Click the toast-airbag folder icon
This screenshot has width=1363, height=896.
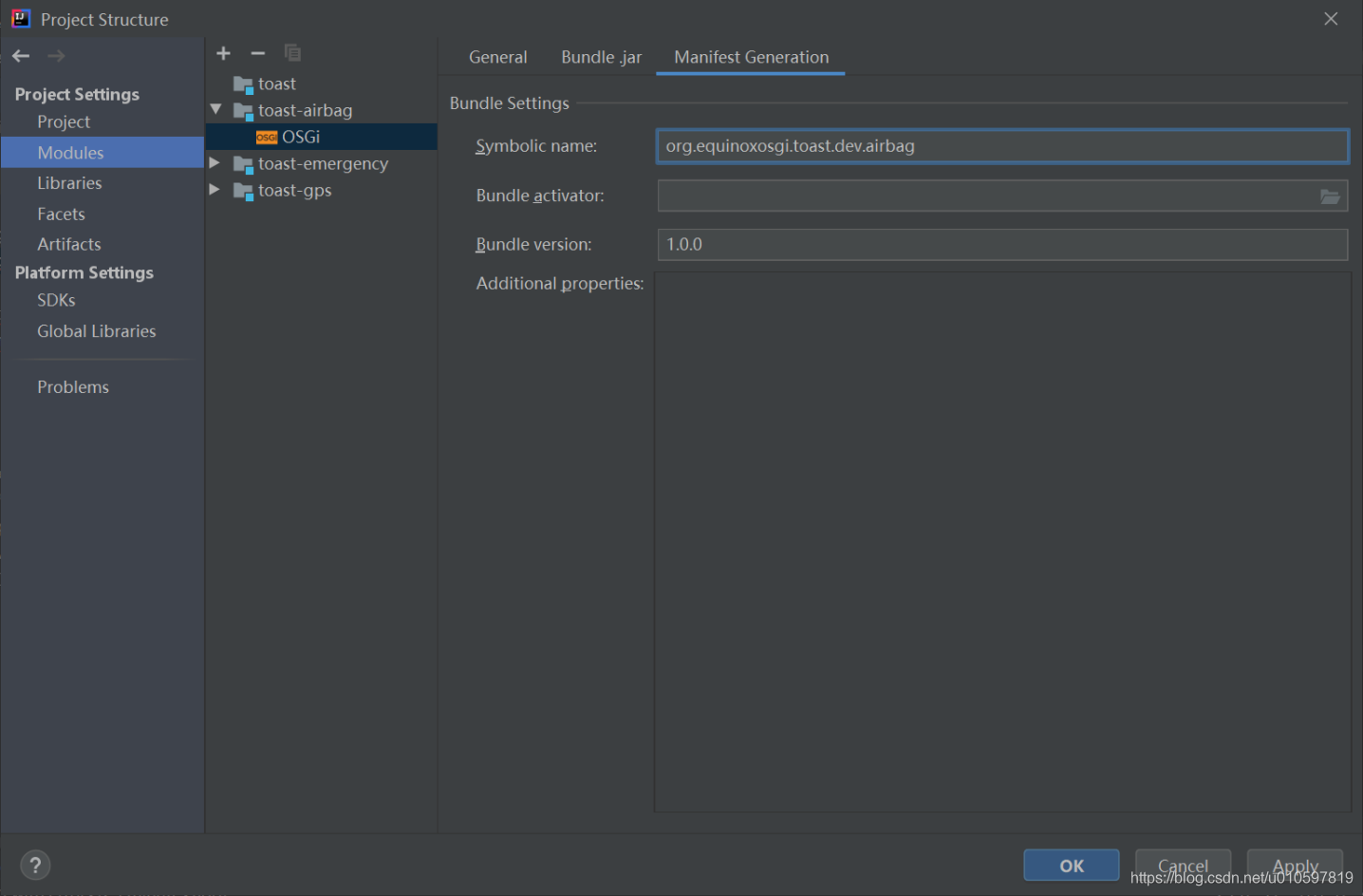pyautogui.click(x=243, y=112)
